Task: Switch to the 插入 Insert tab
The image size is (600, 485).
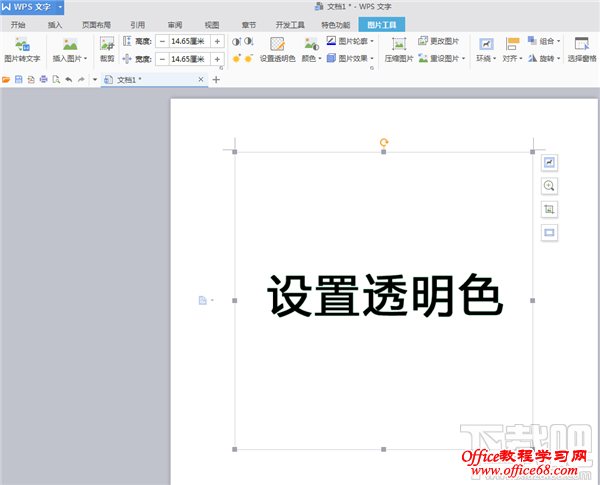Action: click(x=54, y=23)
